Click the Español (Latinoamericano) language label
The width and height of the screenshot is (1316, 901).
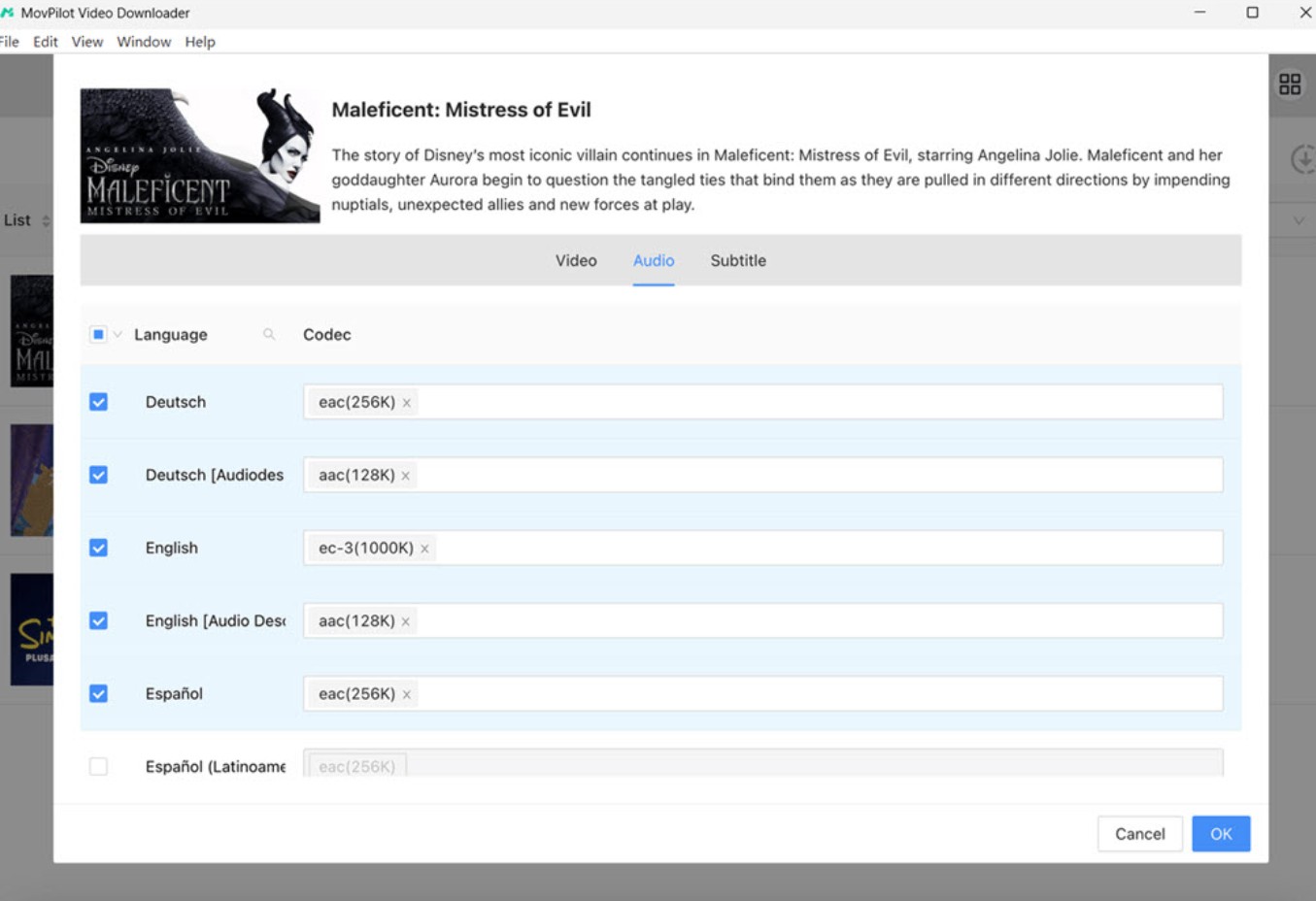click(216, 766)
